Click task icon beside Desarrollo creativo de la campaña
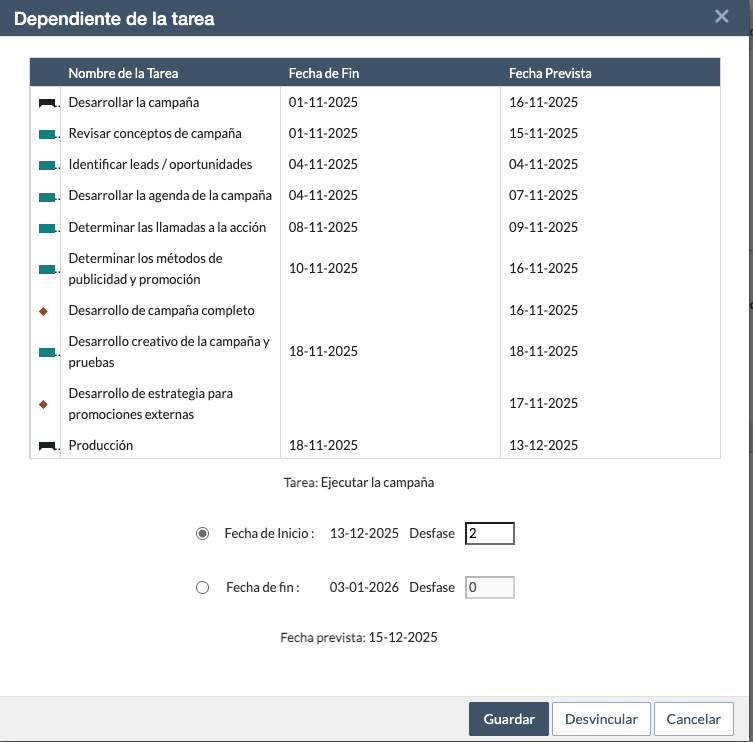This screenshot has height=742, width=753. pos(46,352)
